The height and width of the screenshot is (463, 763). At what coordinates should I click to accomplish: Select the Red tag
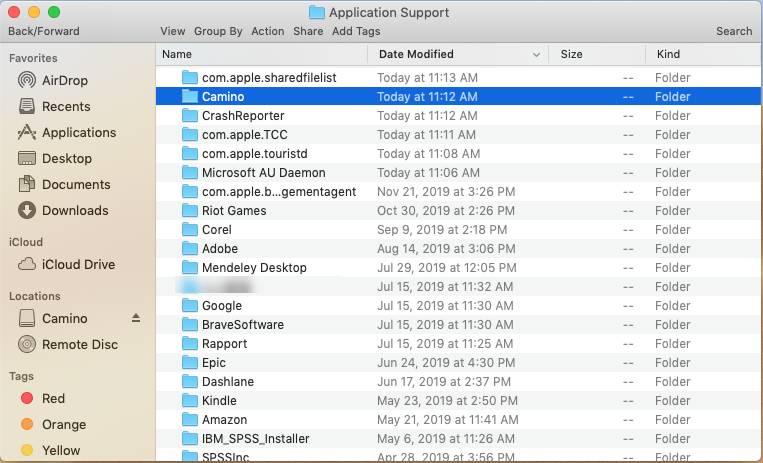click(53, 398)
